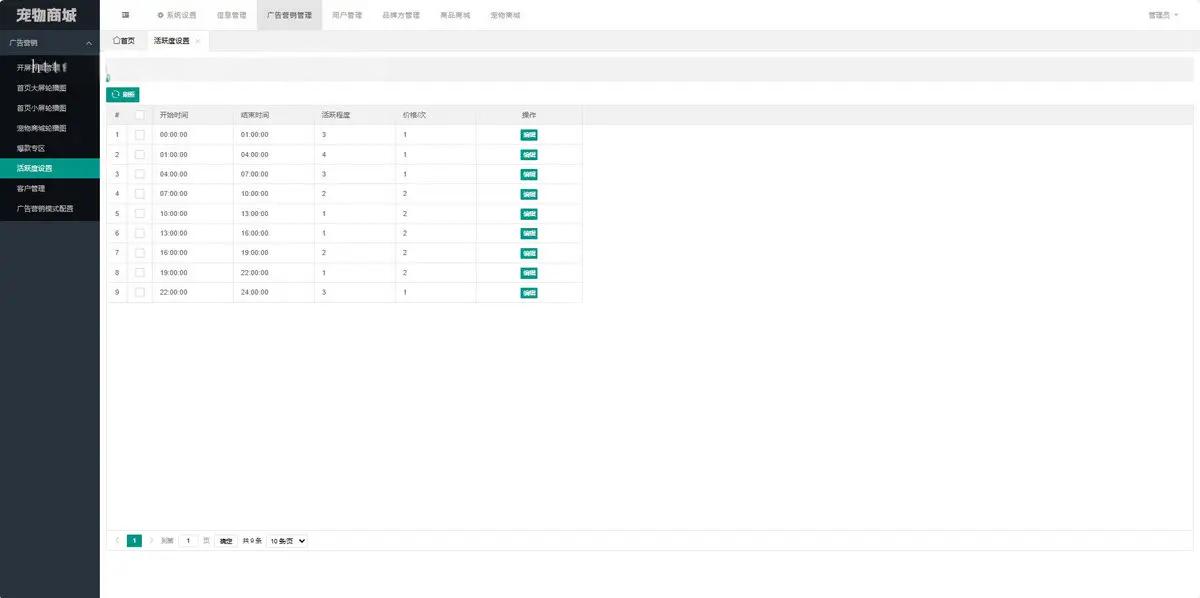Open the 用户管理 top menu

coord(346,15)
